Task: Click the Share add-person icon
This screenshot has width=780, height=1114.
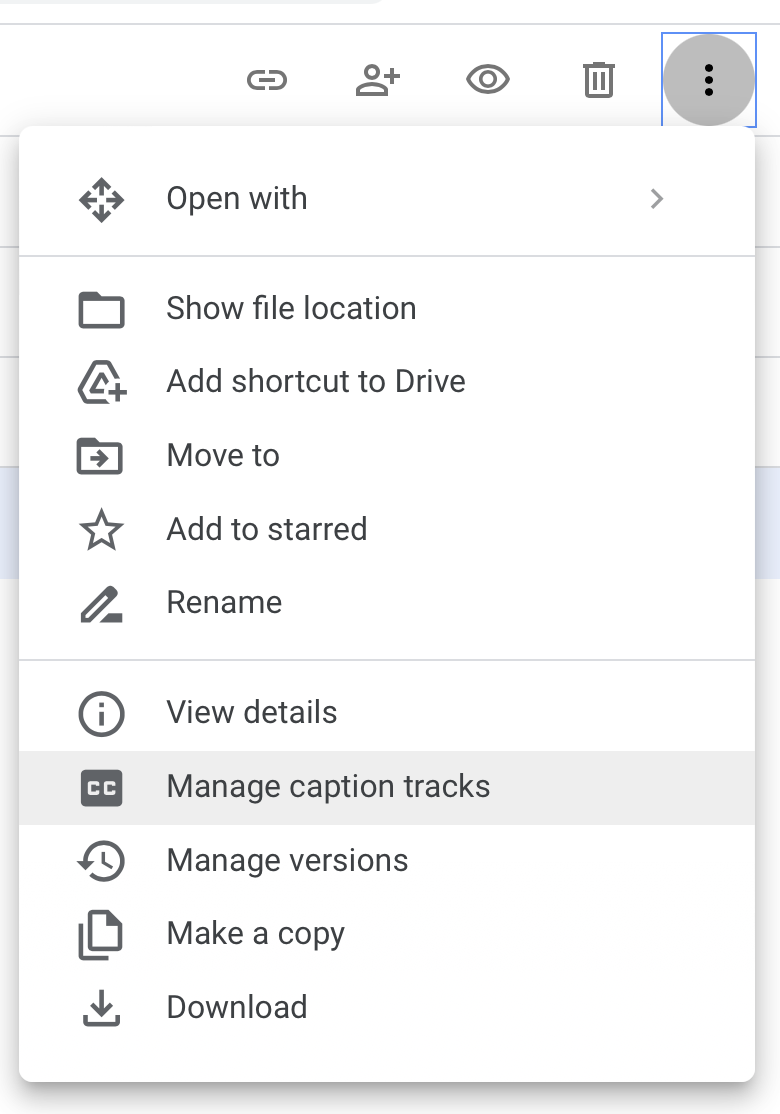Action: pos(377,80)
